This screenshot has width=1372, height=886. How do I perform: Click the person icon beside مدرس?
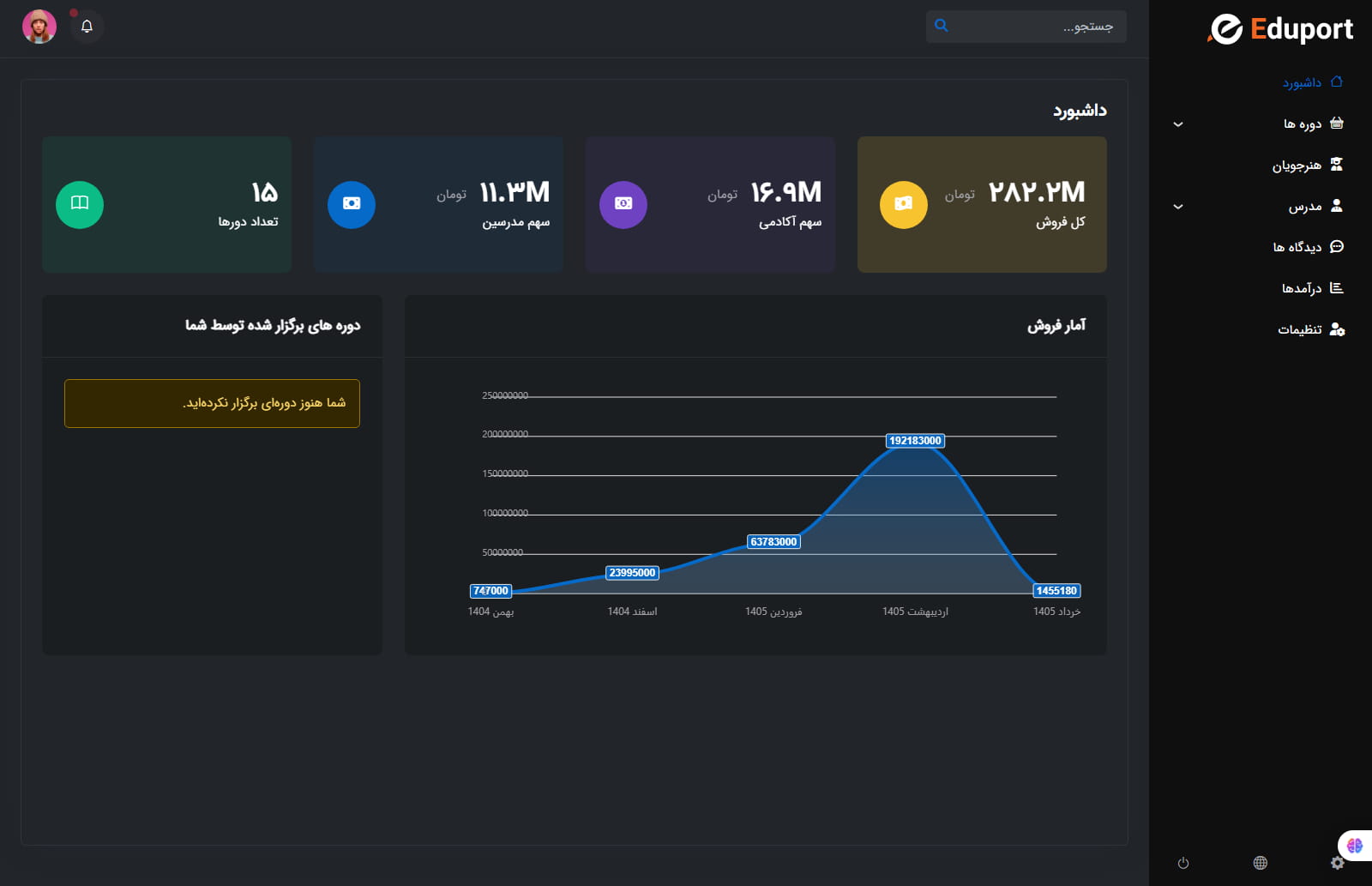(1336, 205)
